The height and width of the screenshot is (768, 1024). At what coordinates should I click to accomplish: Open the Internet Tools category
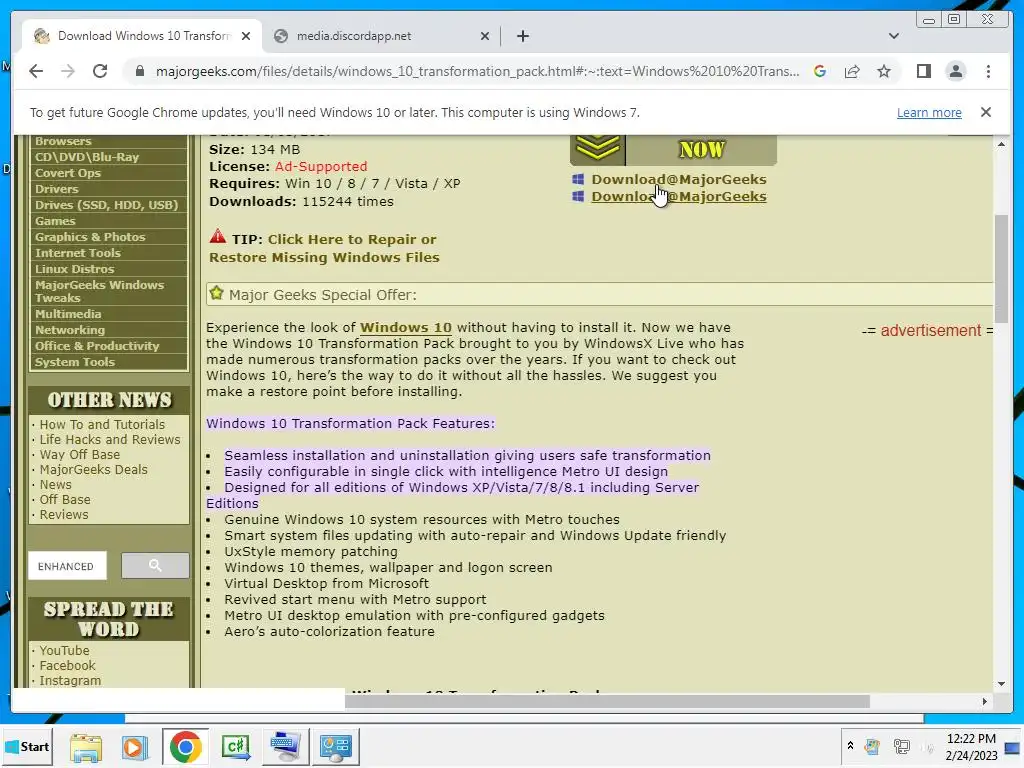tap(78, 253)
